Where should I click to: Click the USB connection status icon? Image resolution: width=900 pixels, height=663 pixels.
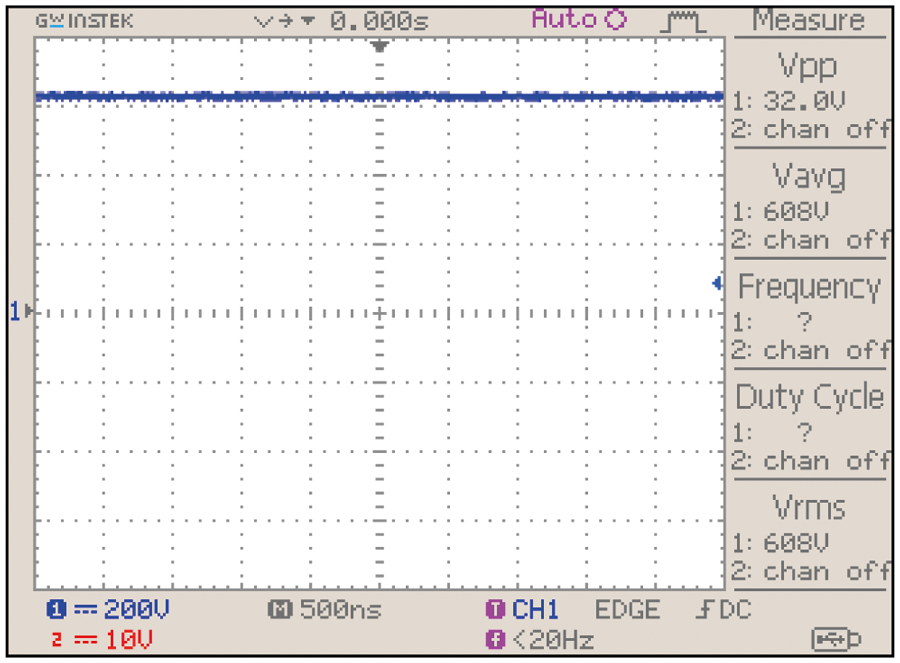838,638
